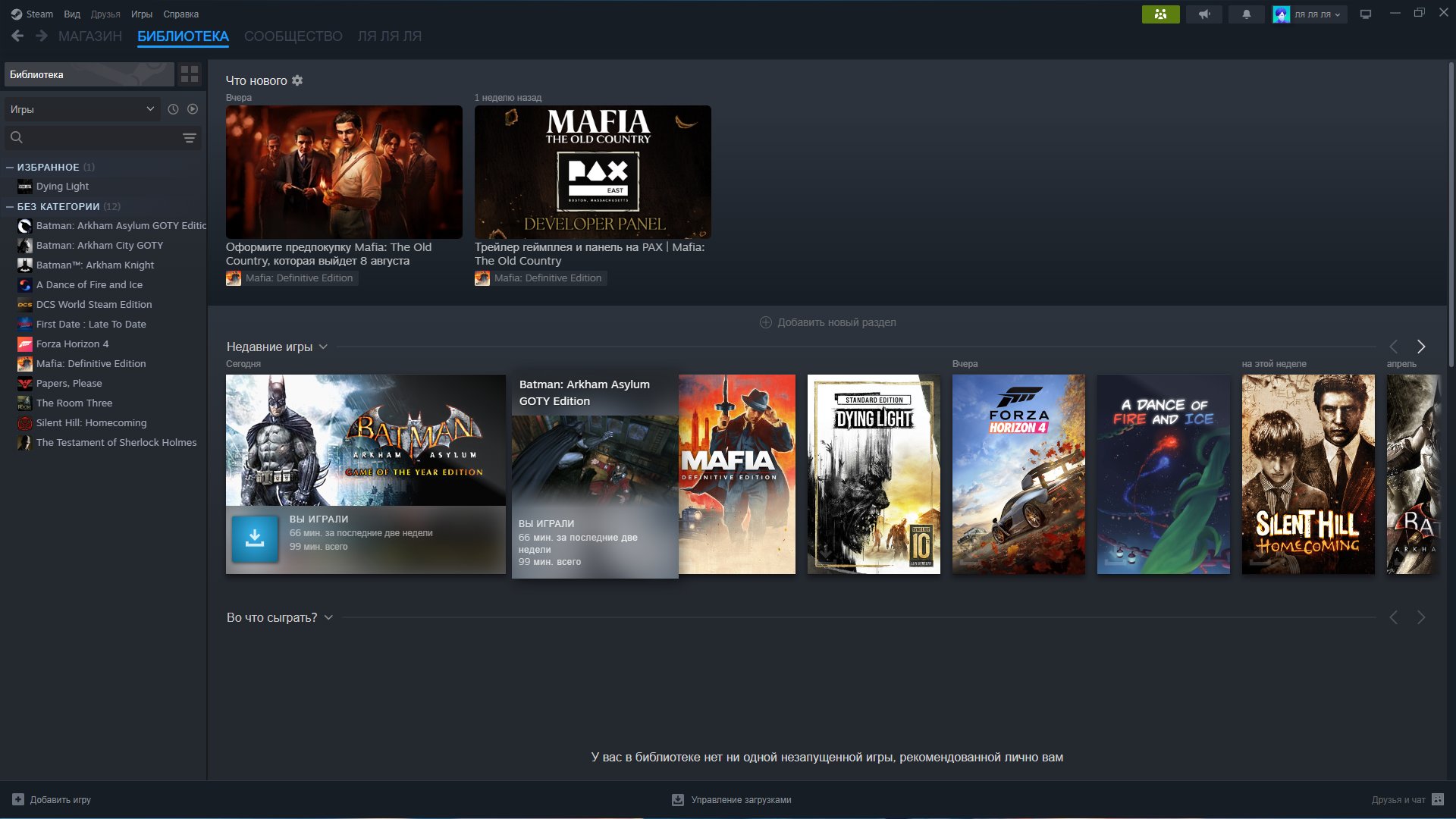Screen dimensions: 1456x819
Task: Open Forza Horizon 4 cover thumbnail
Action: click(x=1018, y=474)
